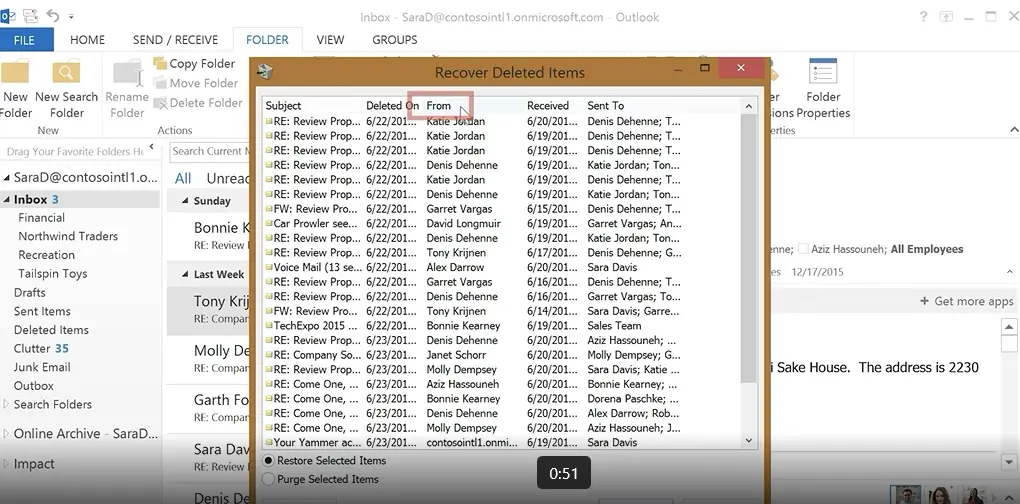Screen dimensions: 1020x504
Task: Click the Search Current Mailbox field
Action: click(210, 152)
